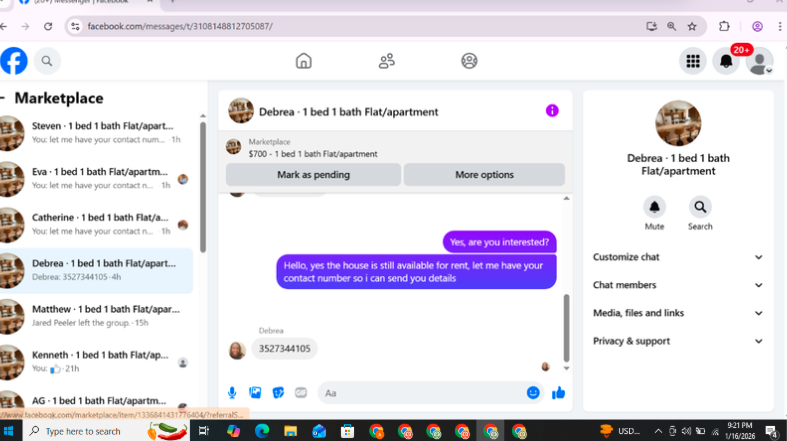Click the Windows taskbar search box
Screen dimensions: 787x441
coord(105,431)
